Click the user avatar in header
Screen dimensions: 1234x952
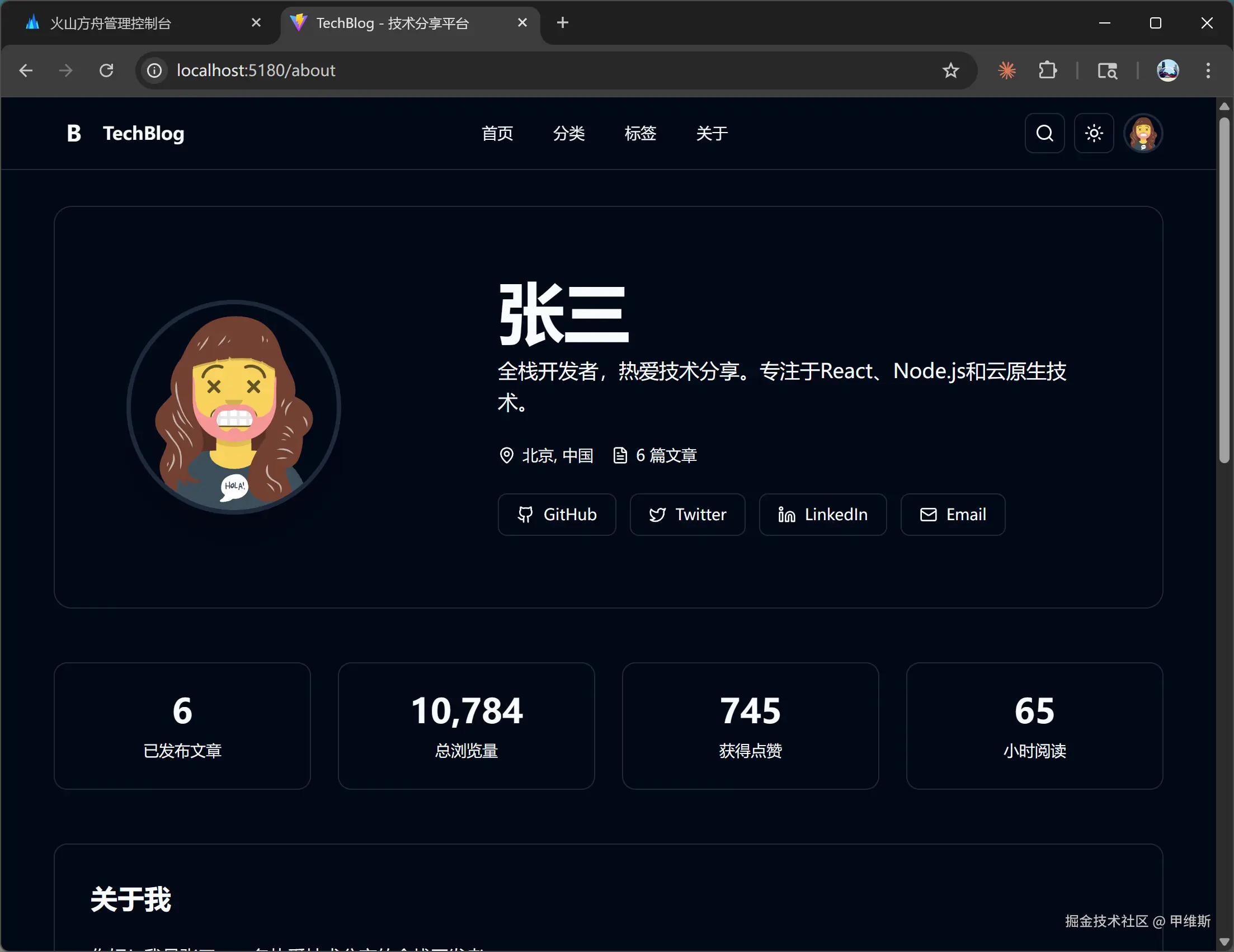pyautogui.click(x=1142, y=133)
